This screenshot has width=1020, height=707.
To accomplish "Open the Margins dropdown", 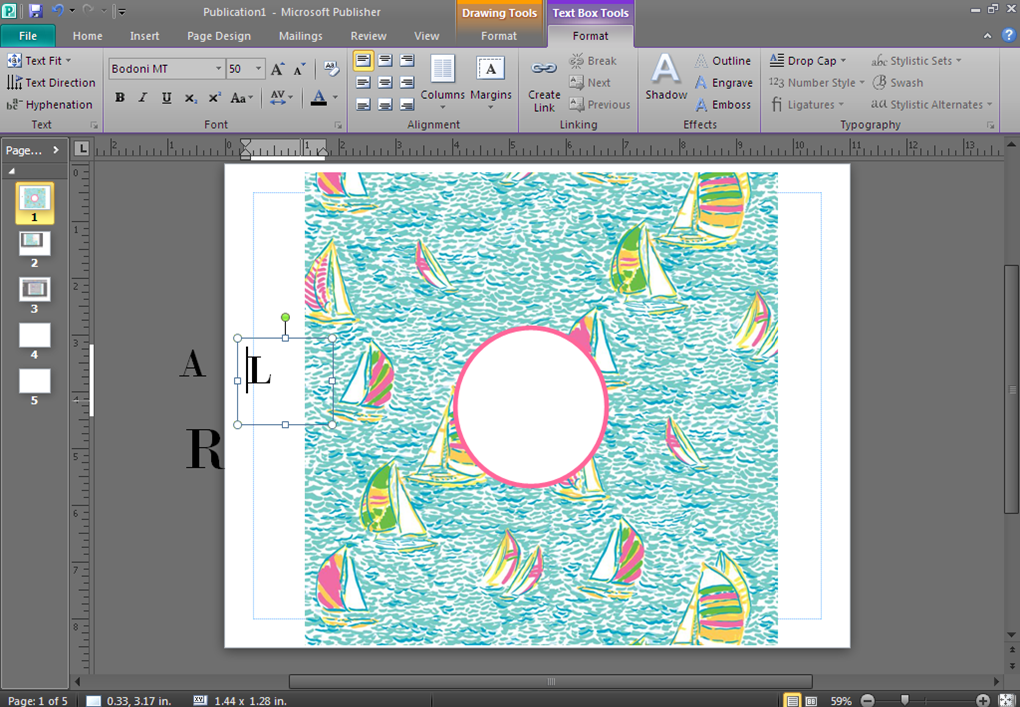I will [x=490, y=83].
